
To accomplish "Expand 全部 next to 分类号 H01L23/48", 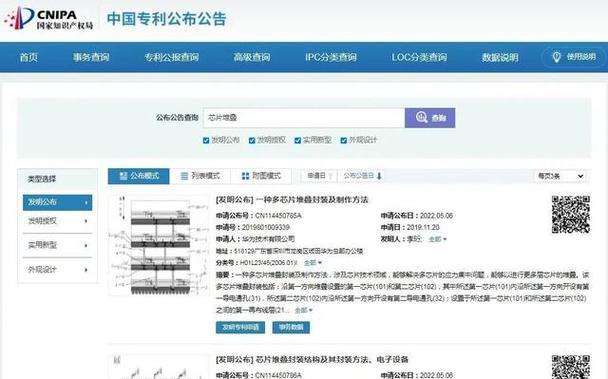I will [313, 263].
